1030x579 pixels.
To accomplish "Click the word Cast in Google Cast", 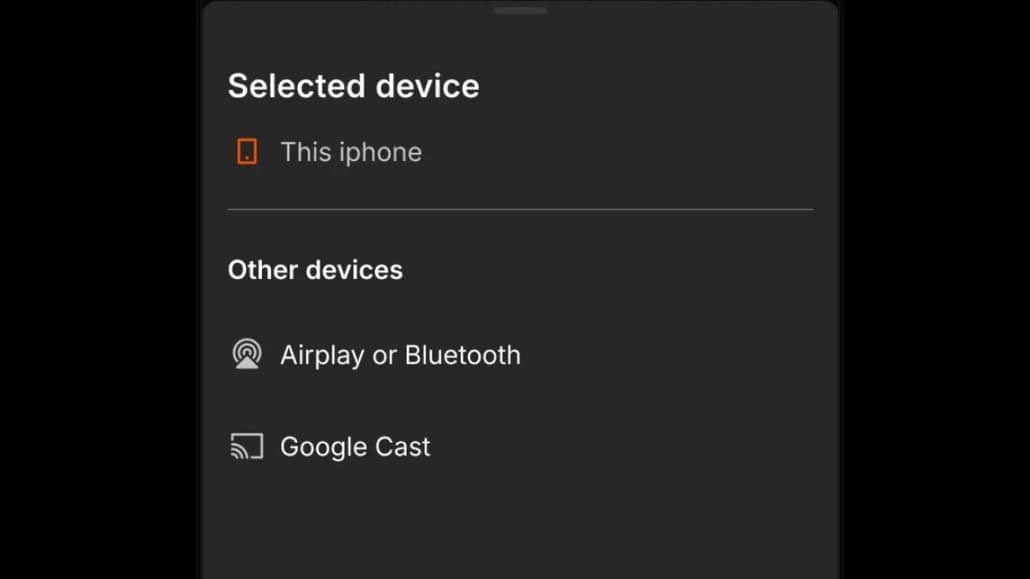I will [x=403, y=446].
